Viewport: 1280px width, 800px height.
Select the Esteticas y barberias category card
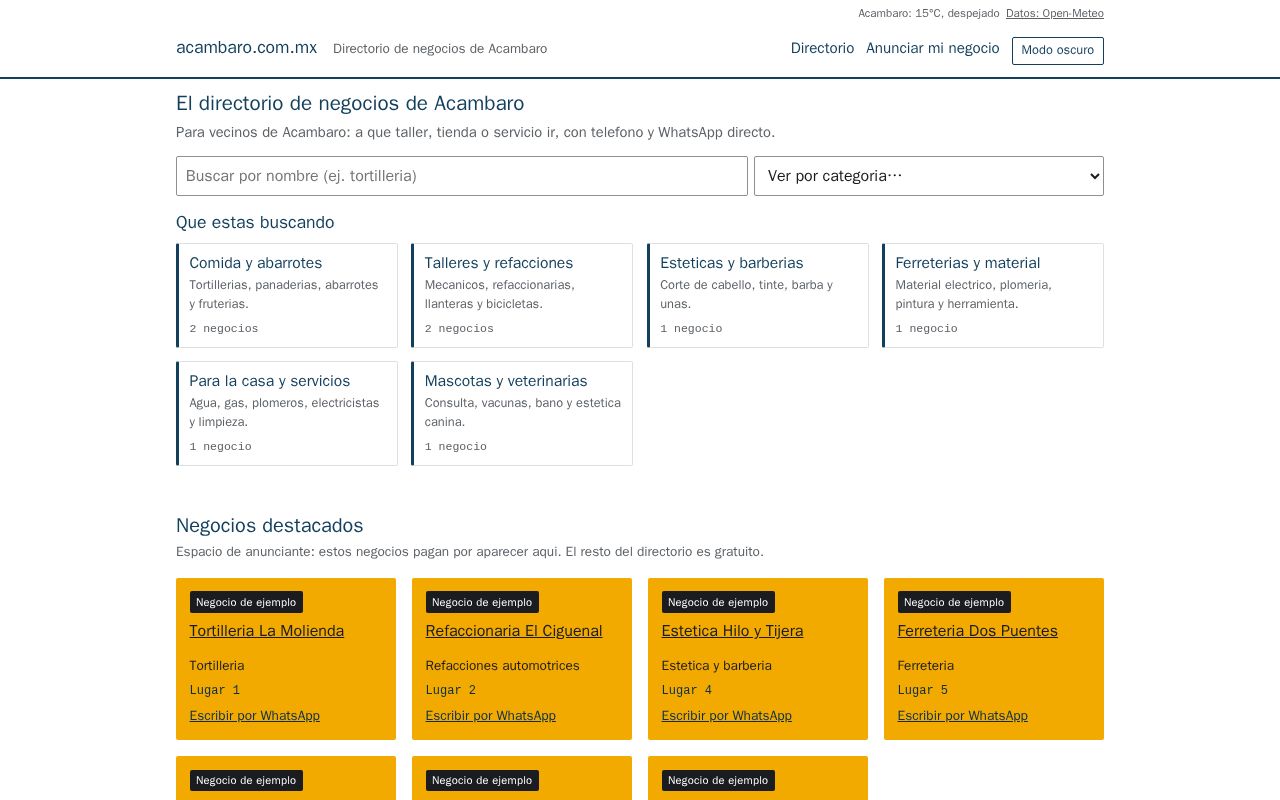pos(758,295)
